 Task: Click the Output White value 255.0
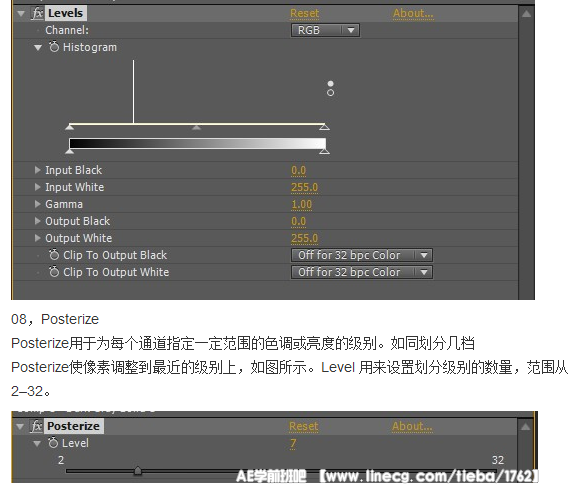[x=304, y=238]
